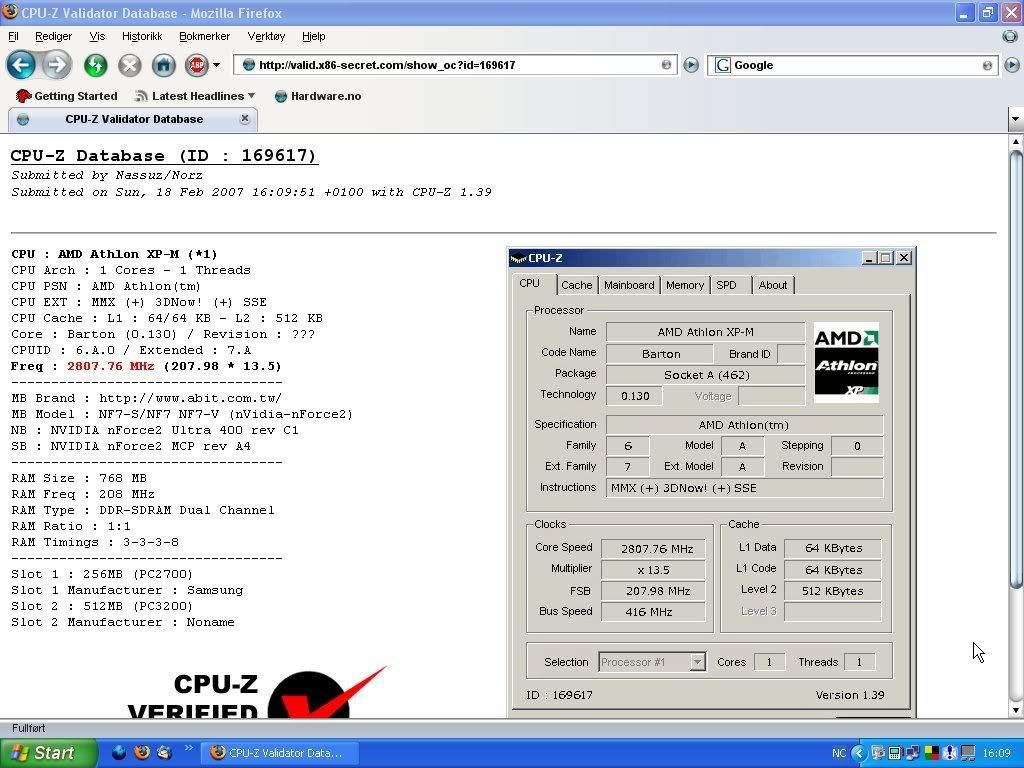1024x768 pixels.
Task: Expand Latest Headlines feed bookmark
Action: [195, 96]
